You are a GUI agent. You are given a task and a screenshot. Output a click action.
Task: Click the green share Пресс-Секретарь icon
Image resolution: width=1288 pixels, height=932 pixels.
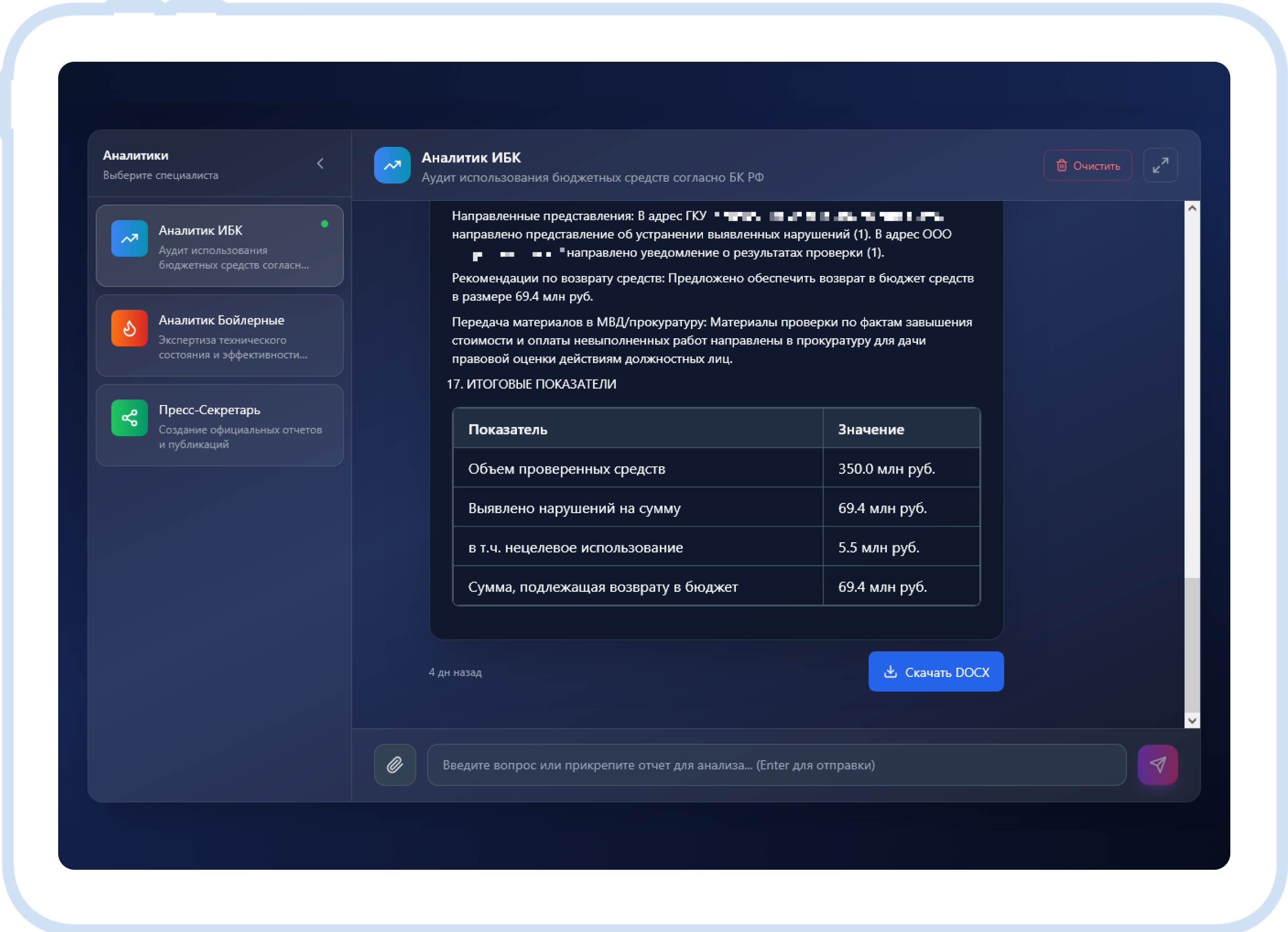[x=130, y=418]
